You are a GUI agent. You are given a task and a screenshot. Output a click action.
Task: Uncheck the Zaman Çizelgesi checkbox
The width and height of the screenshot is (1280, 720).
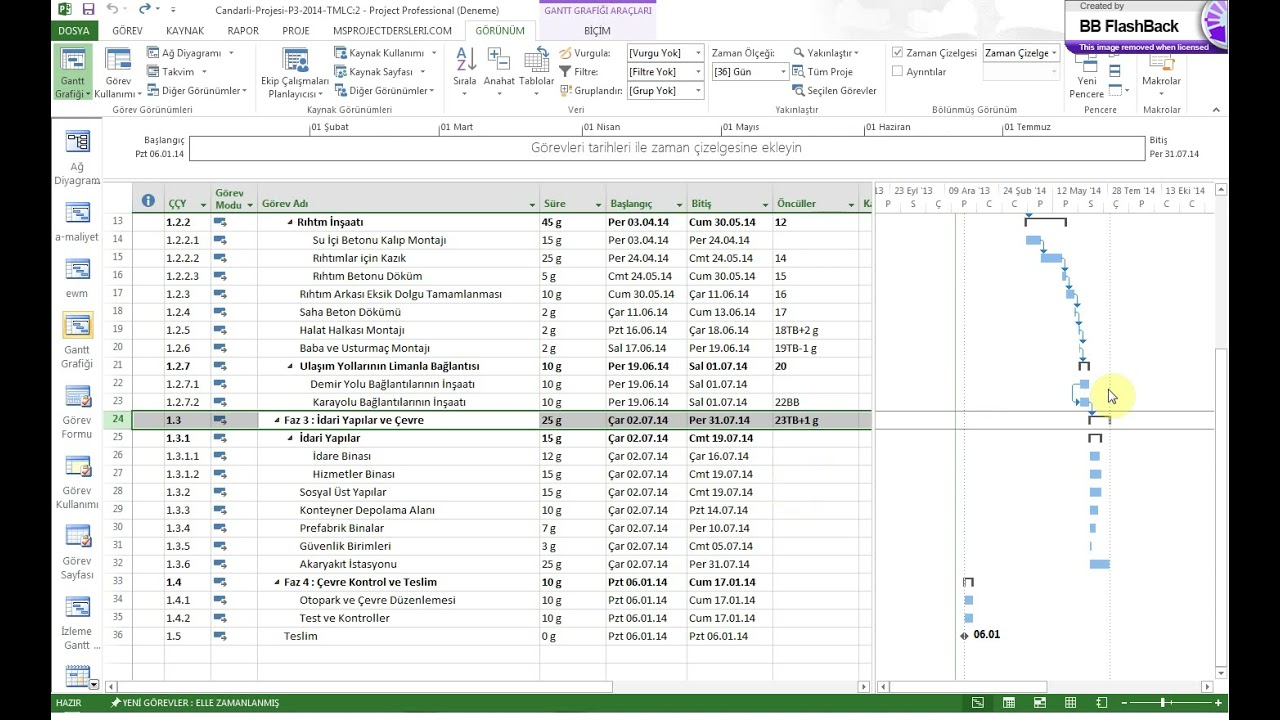click(898, 53)
